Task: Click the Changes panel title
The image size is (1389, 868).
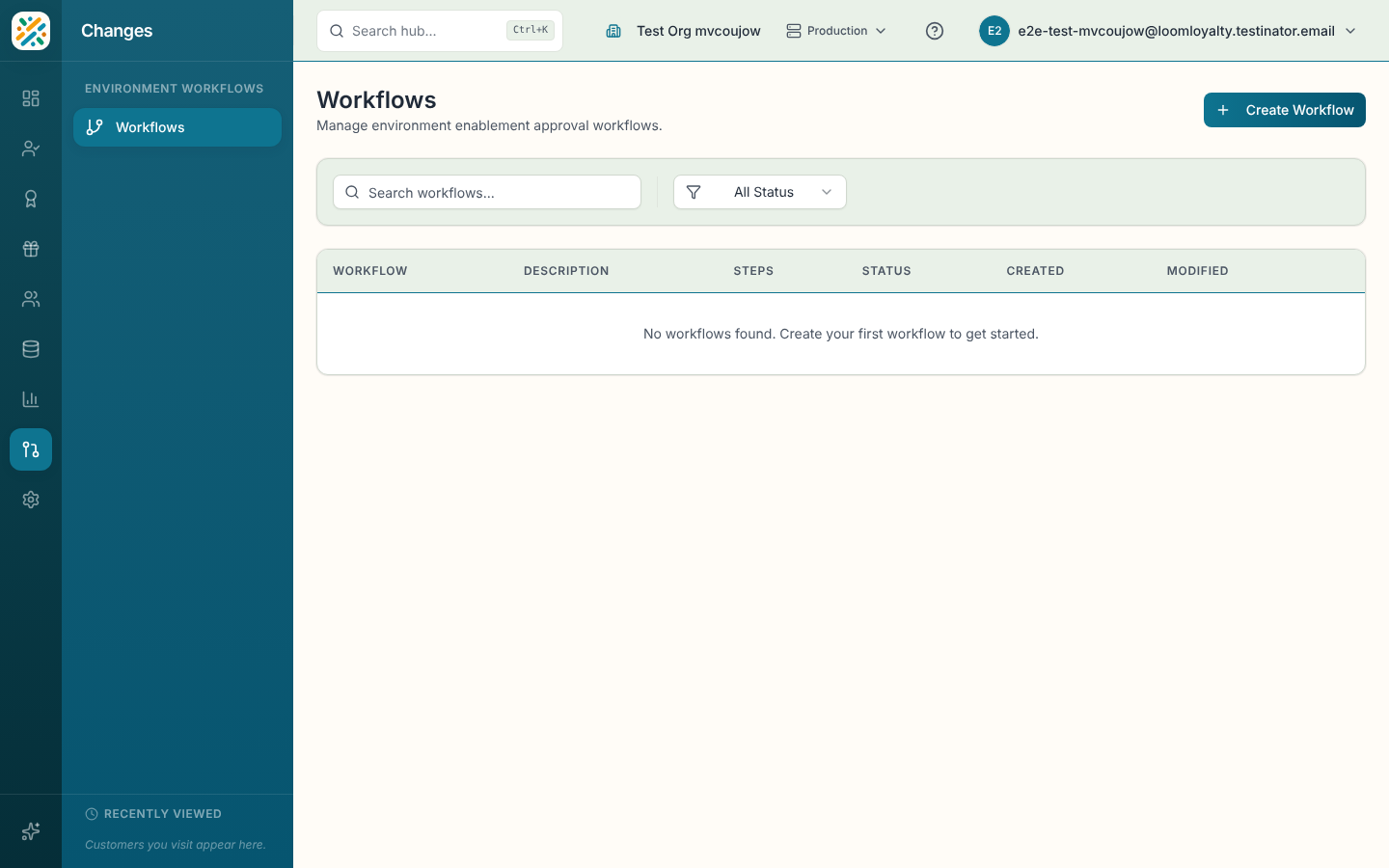Action: [x=117, y=31]
